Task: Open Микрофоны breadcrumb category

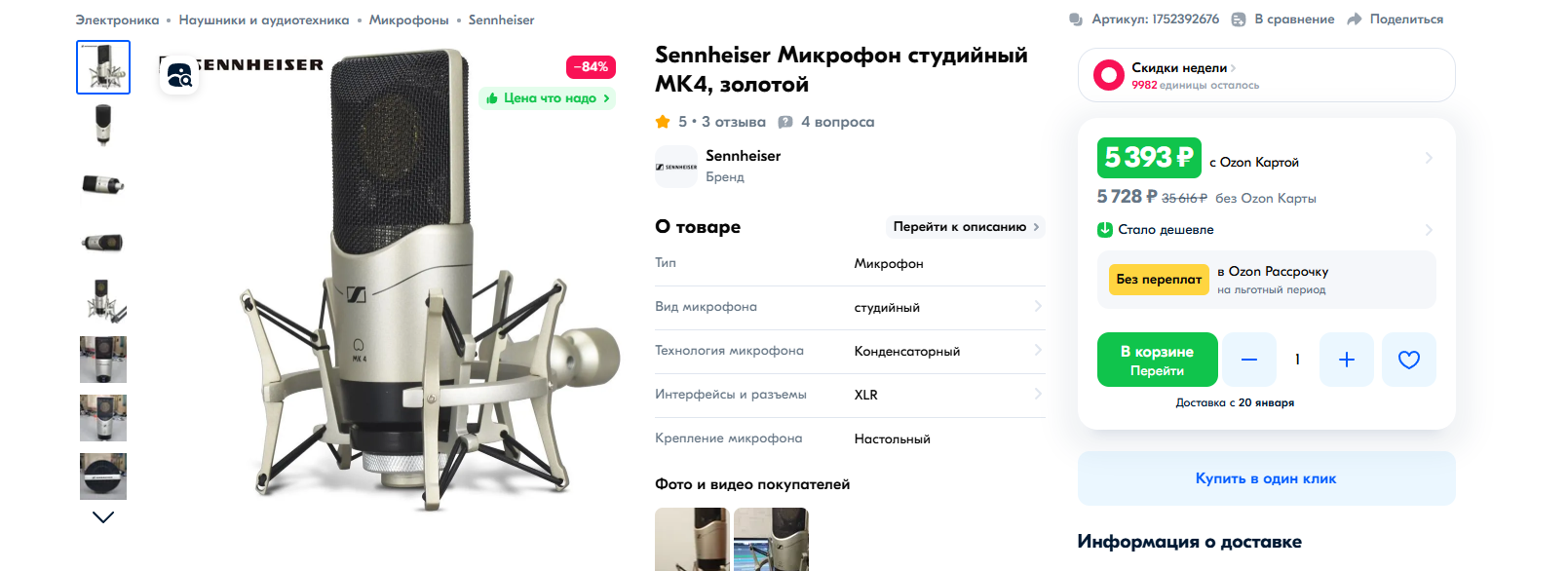Action: click(409, 19)
